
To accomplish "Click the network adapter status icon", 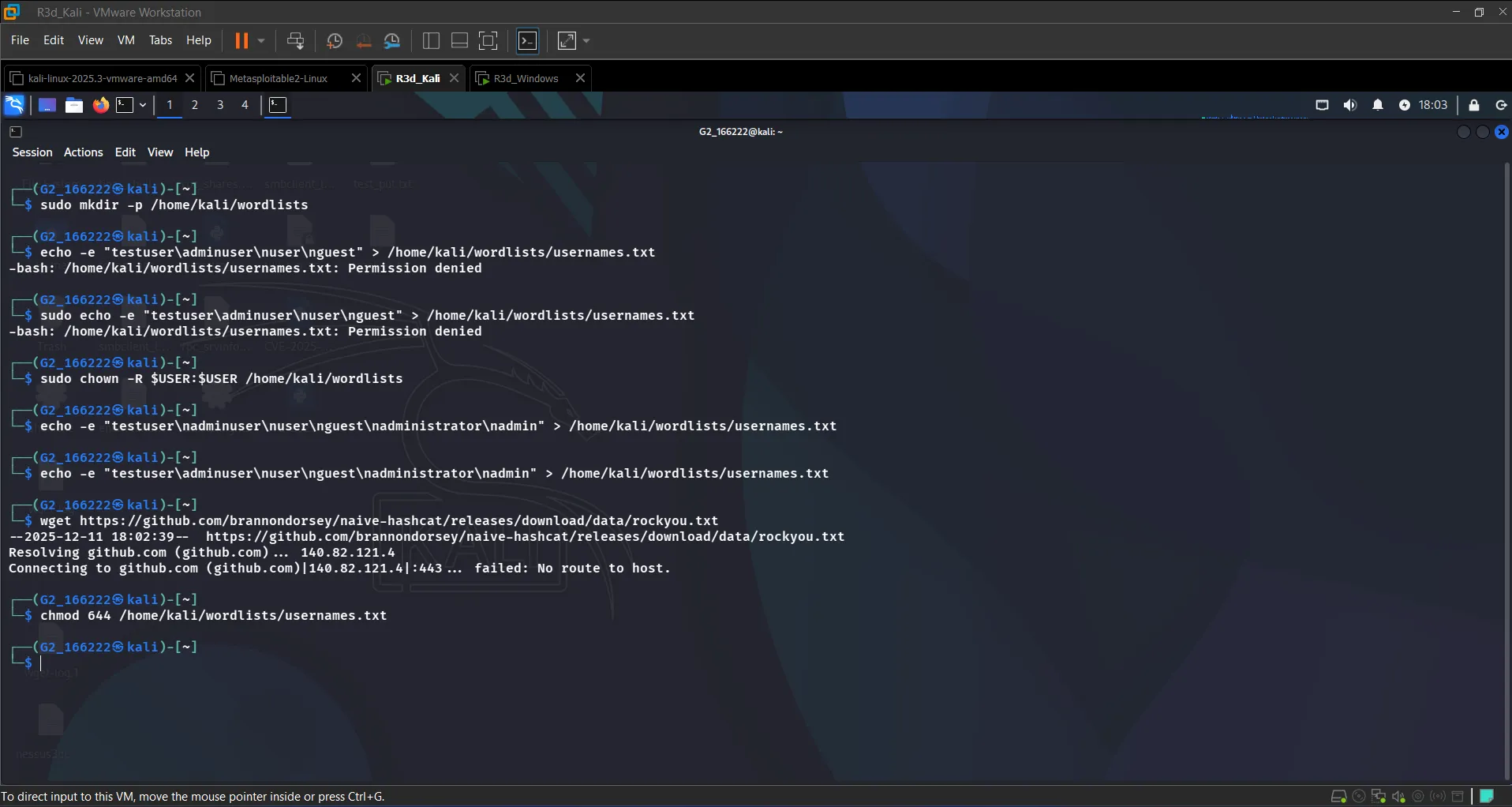I will coord(1379,797).
